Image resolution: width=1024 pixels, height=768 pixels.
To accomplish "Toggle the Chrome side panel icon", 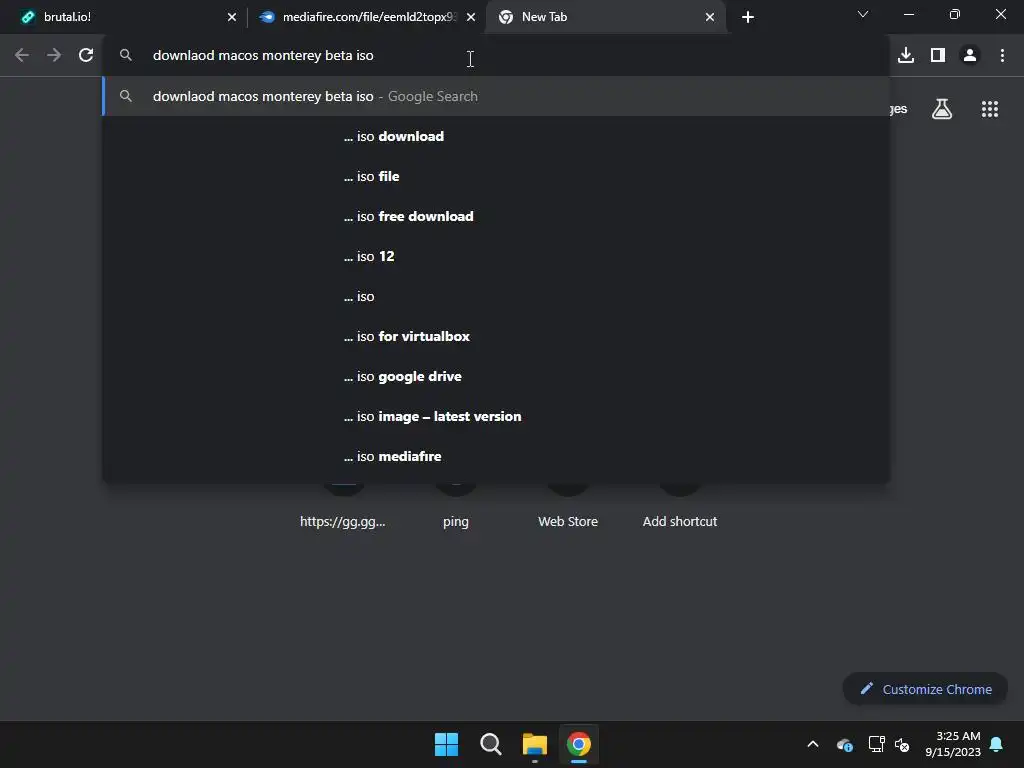I will coord(938,56).
